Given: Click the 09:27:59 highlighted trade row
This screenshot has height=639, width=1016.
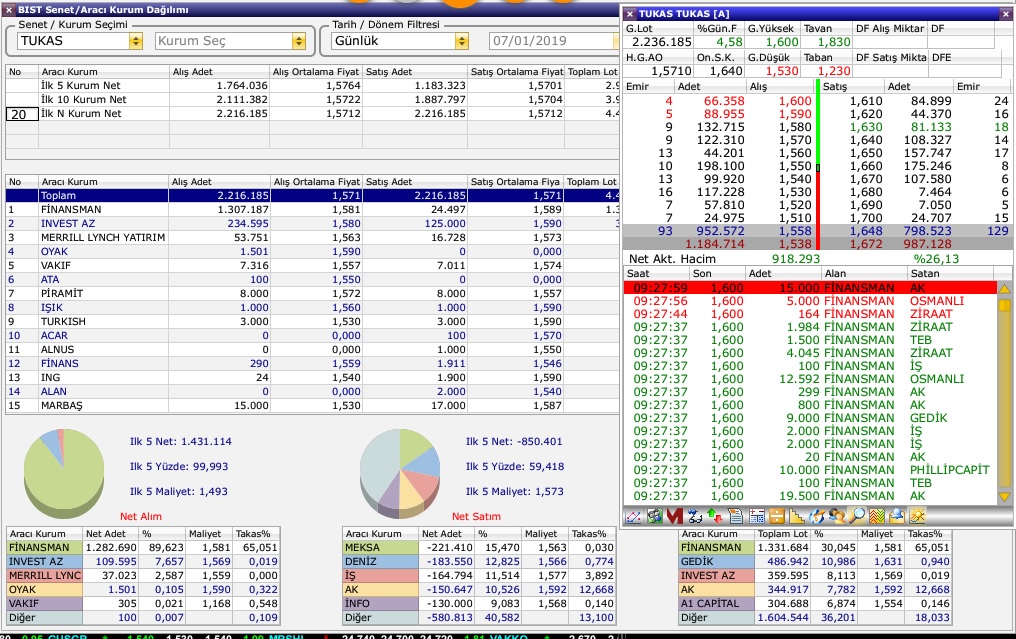Looking at the screenshot, I should 810,288.
